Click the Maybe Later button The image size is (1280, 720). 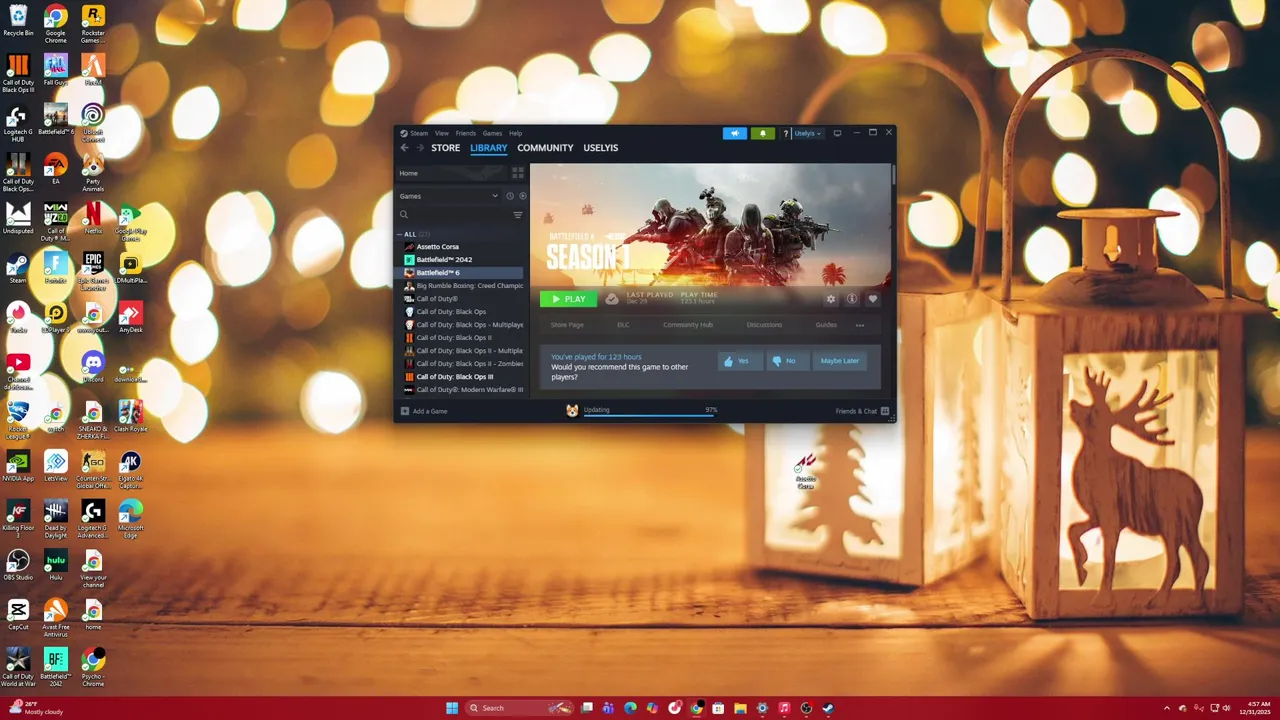[x=840, y=361]
